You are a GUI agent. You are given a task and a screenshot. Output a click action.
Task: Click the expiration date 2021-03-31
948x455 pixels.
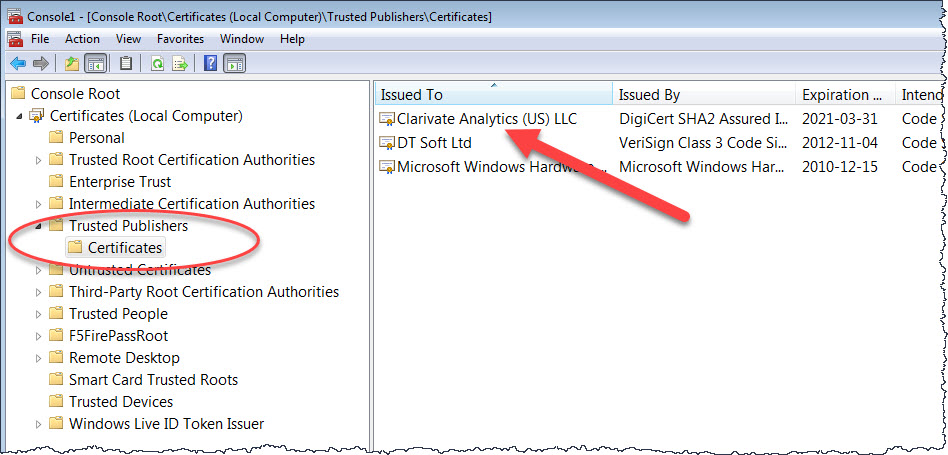pos(840,119)
